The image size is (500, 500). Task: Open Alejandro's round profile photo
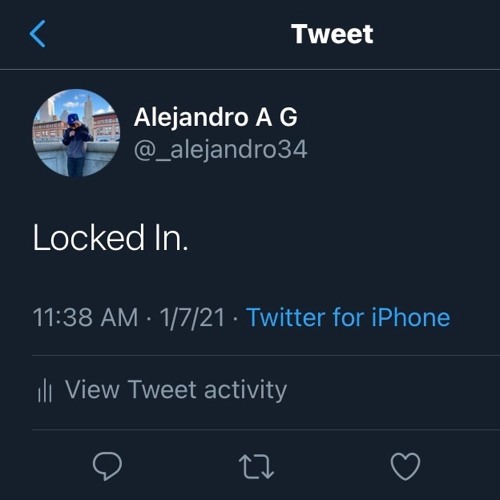tap(76, 133)
